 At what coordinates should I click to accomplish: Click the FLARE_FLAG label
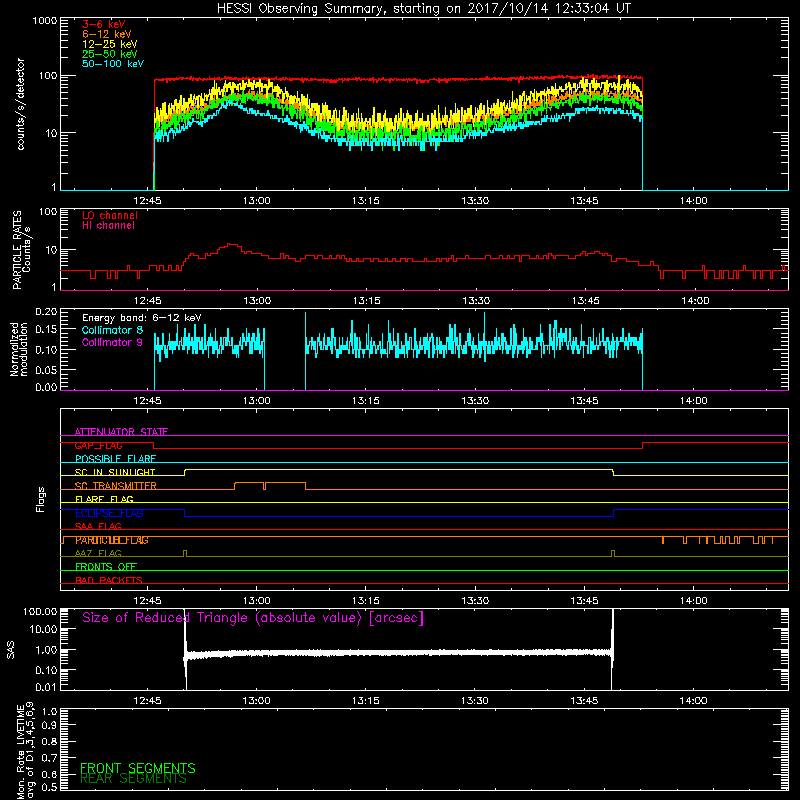coord(104,499)
